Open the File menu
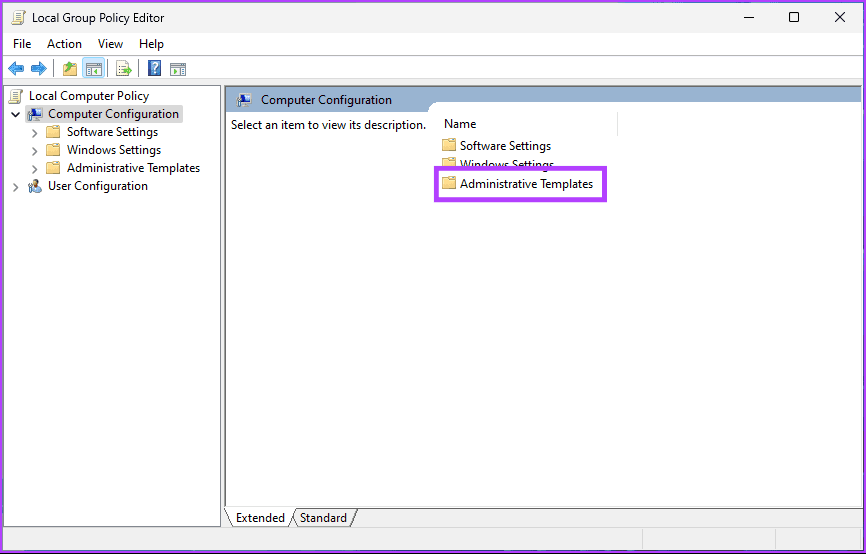 22,44
